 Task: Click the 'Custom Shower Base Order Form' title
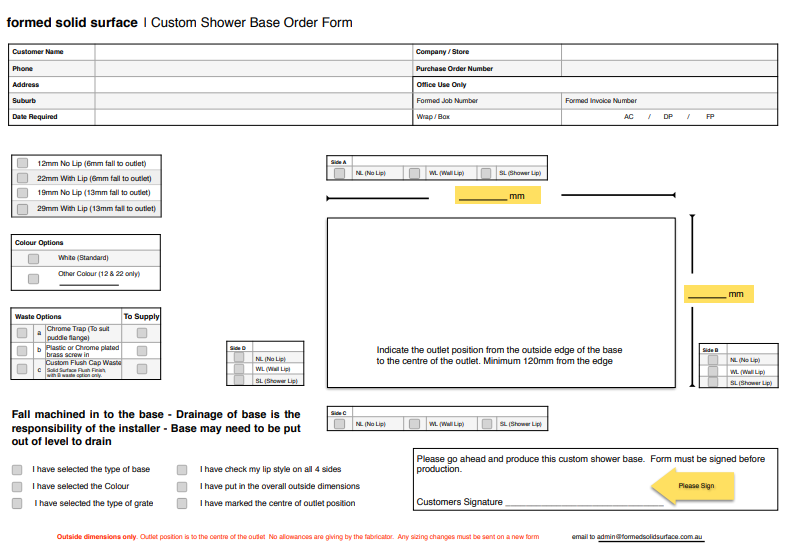coord(252,23)
